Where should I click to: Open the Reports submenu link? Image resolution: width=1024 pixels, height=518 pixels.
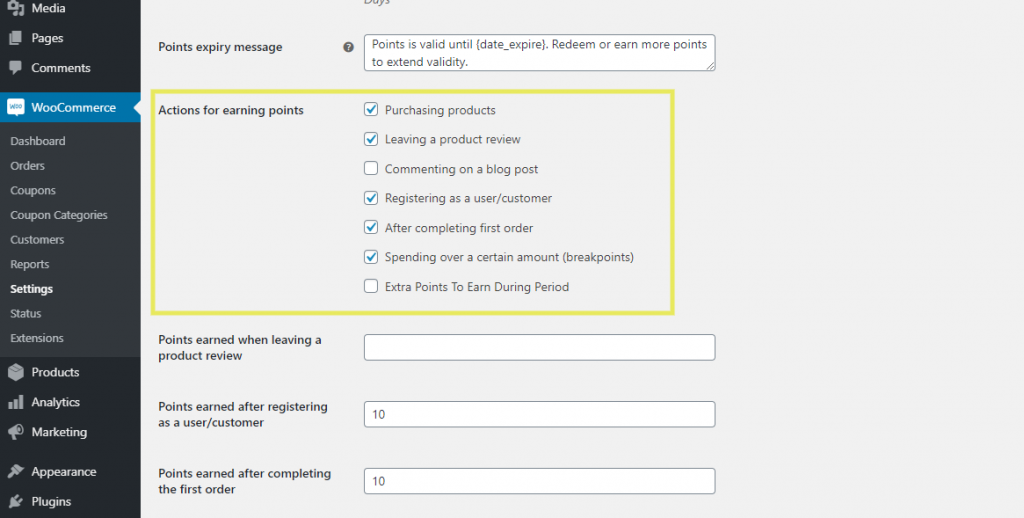click(x=29, y=265)
